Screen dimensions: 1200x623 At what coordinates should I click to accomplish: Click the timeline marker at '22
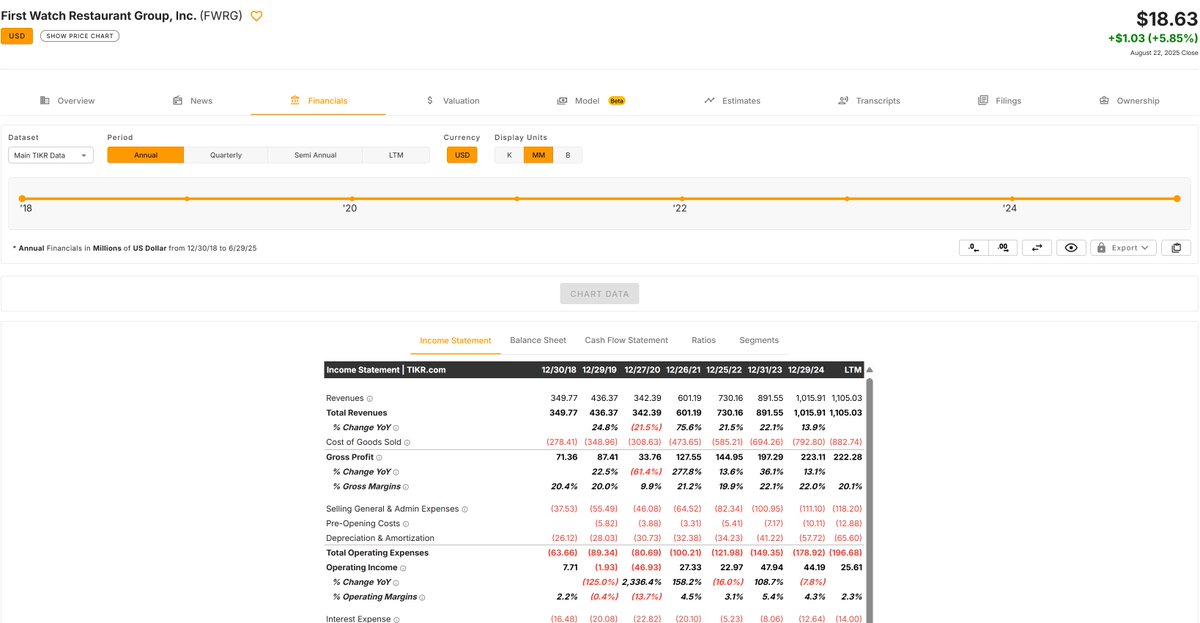coord(682,199)
